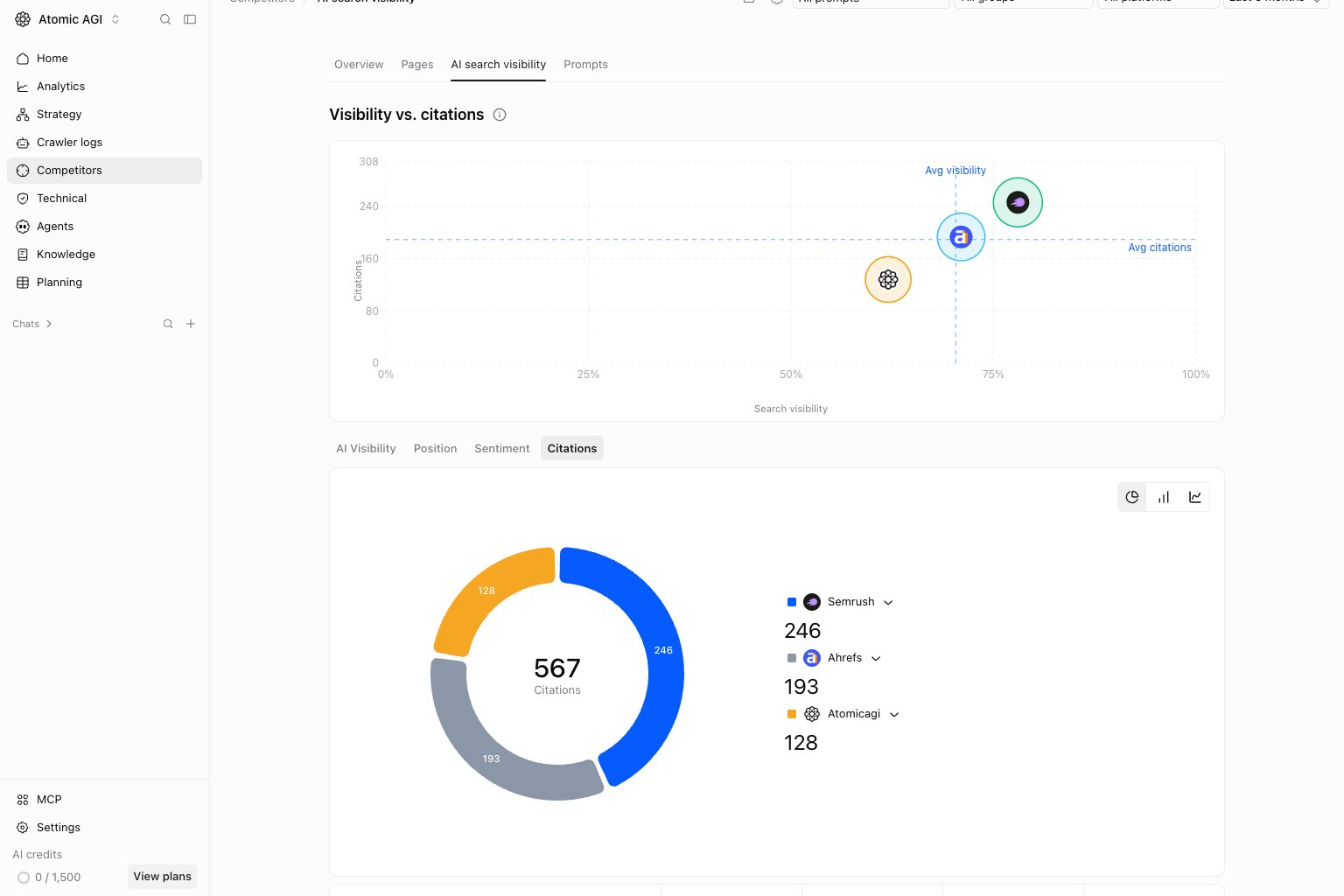Open the Pages tab
The height and width of the screenshot is (896, 1344).
(417, 65)
